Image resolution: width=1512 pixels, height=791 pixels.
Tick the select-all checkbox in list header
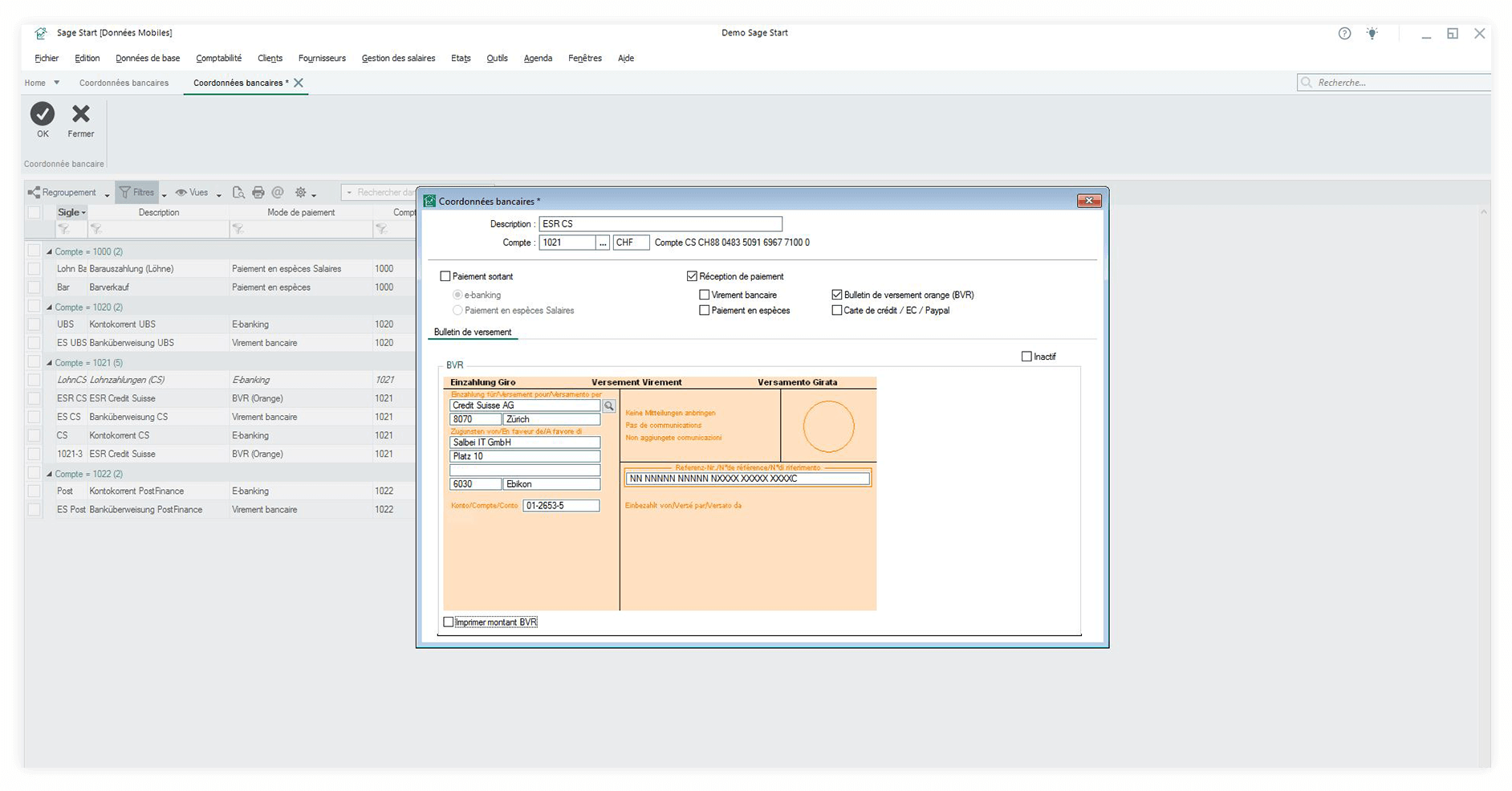pyautogui.click(x=35, y=213)
